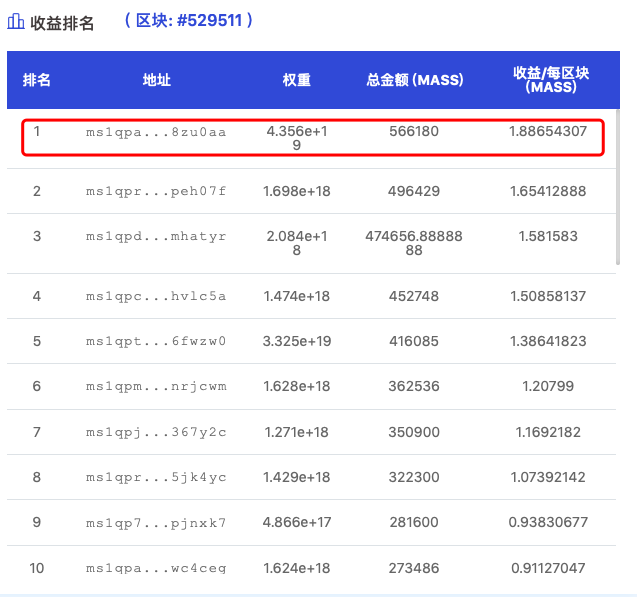The image size is (637, 597).
Task: Click total amount 362536
Action: coord(414,386)
